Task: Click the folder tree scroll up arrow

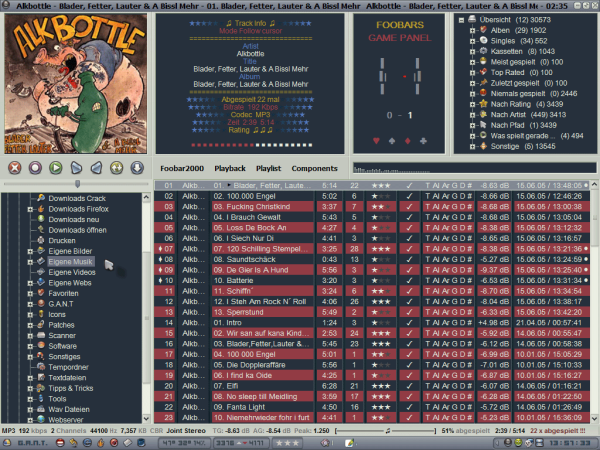Action: tap(146, 197)
